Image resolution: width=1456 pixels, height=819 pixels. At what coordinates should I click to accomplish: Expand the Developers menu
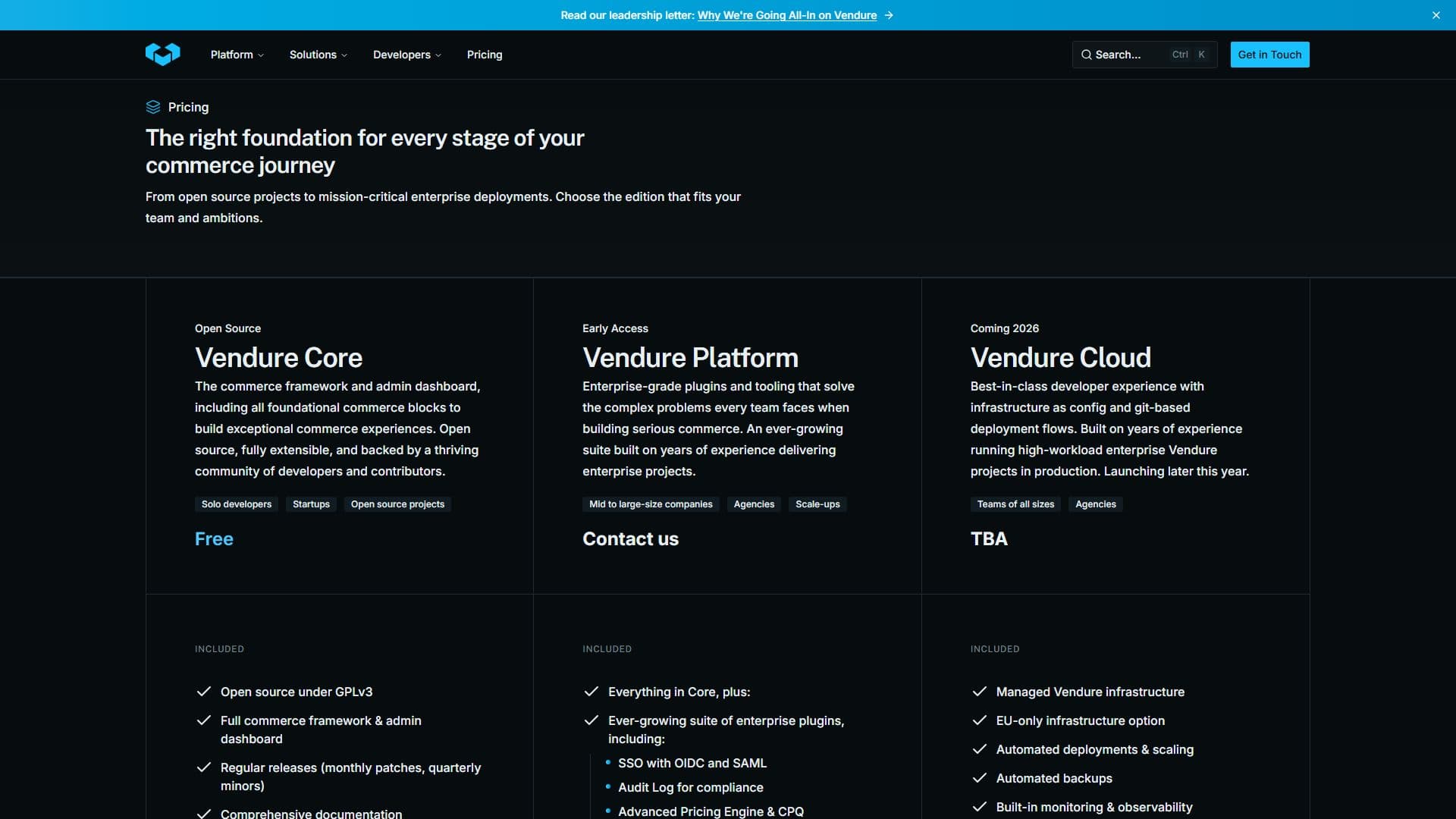[407, 55]
